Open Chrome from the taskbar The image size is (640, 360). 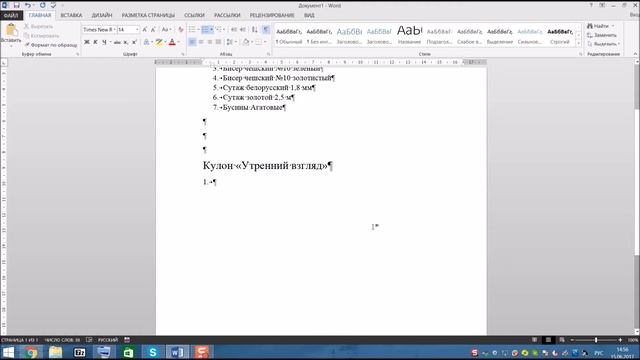pos(31,352)
